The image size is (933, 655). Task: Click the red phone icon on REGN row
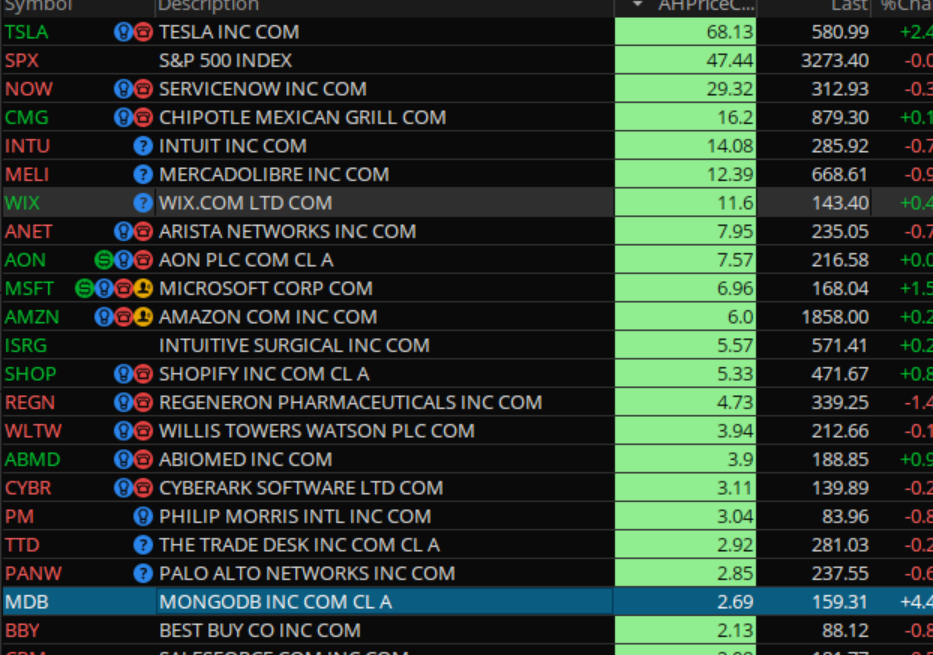click(x=143, y=403)
